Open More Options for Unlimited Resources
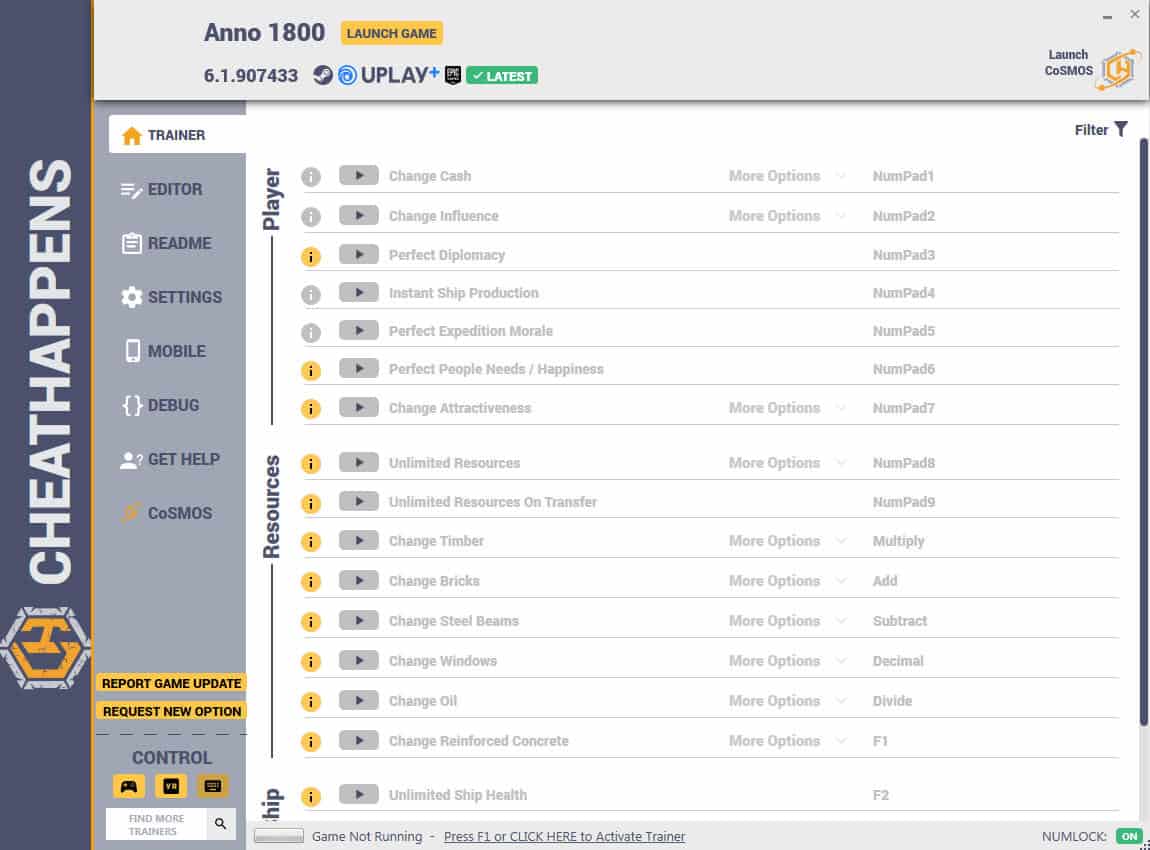 click(787, 463)
